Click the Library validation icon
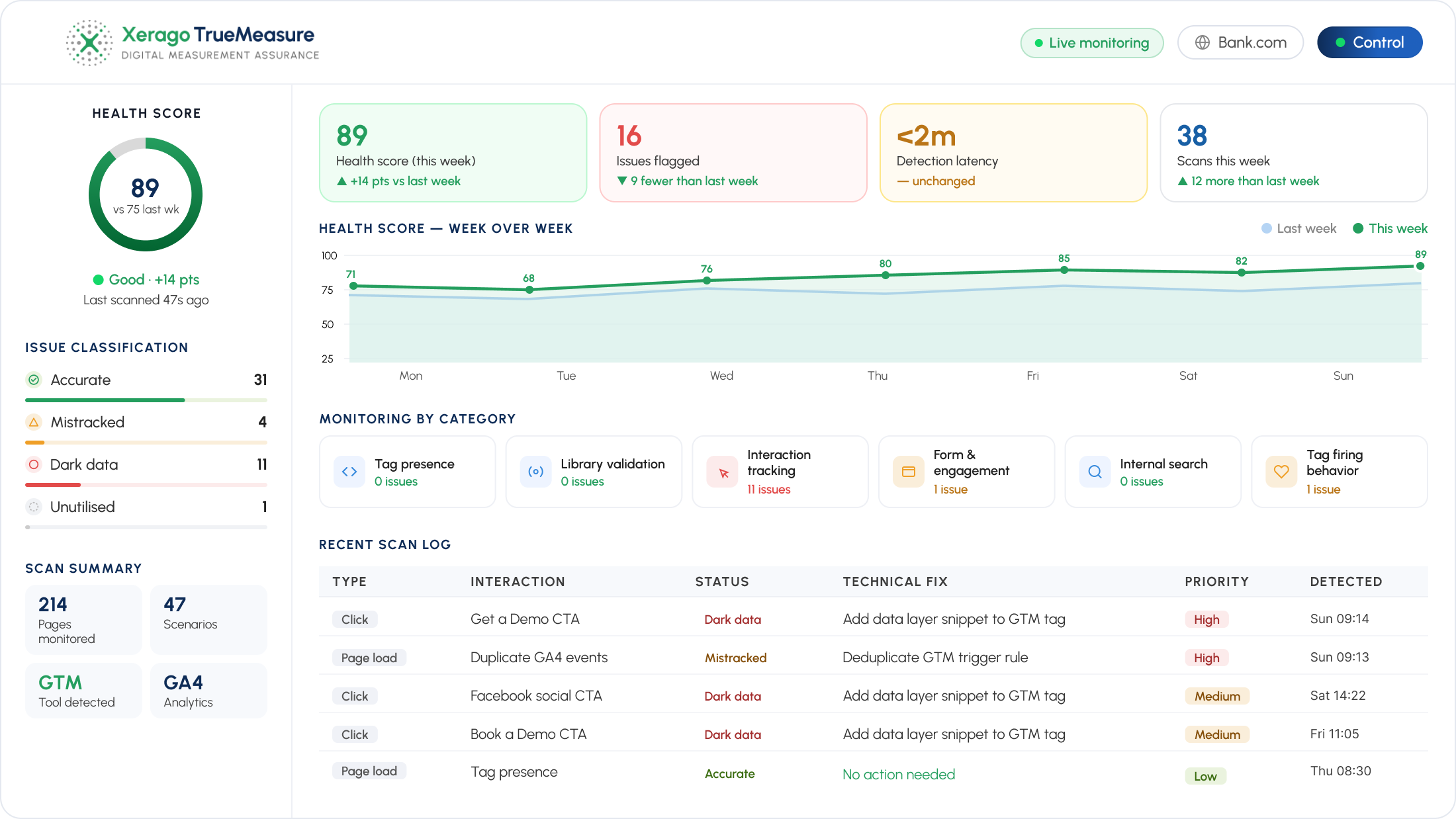This screenshot has height=819, width=1456. pyautogui.click(x=535, y=472)
